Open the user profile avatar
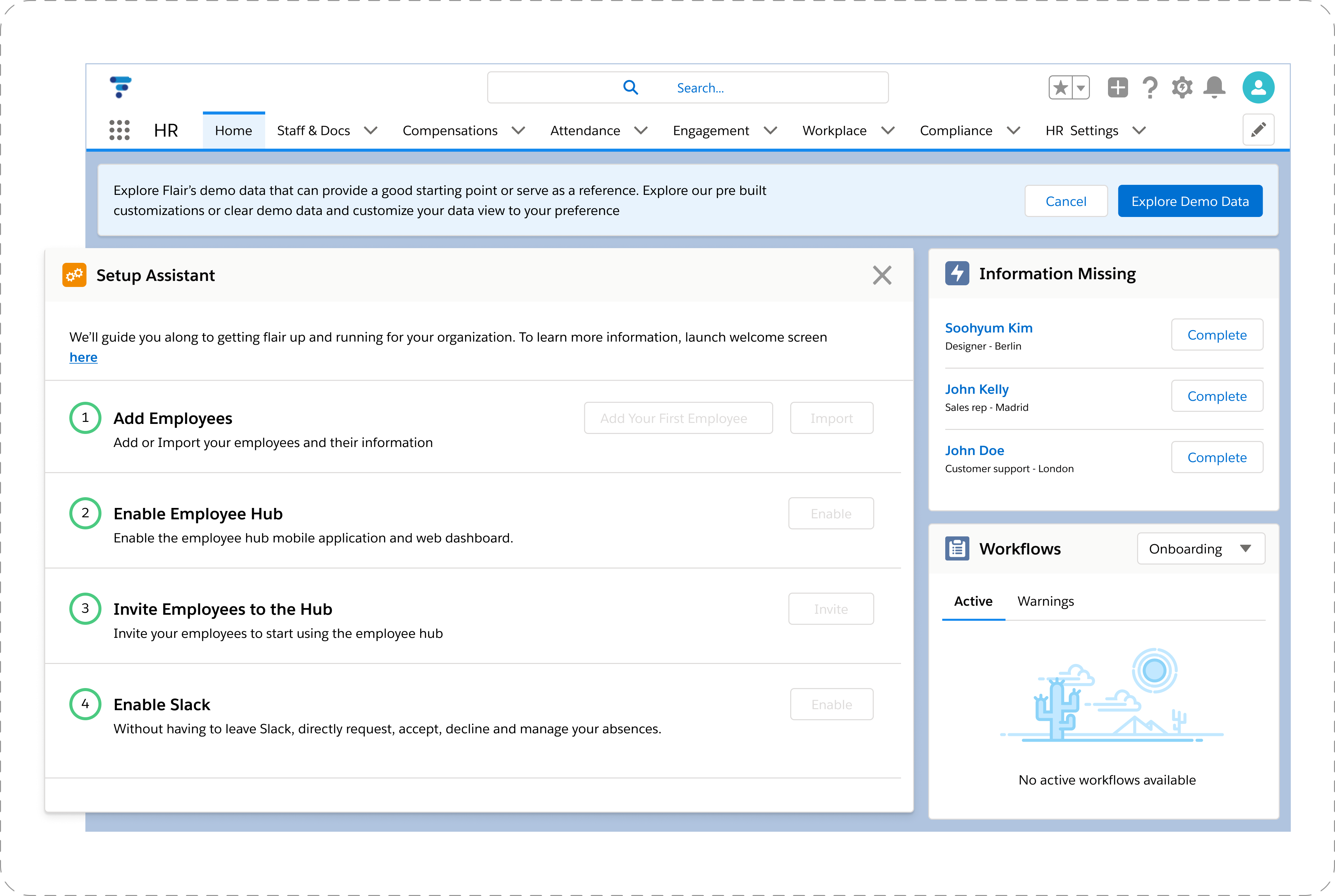Screen dimensions: 1335x896 coord(1258,88)
